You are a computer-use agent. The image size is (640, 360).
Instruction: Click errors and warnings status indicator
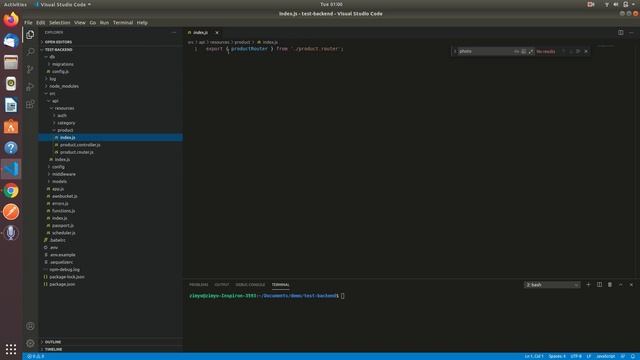coord(36,356)
